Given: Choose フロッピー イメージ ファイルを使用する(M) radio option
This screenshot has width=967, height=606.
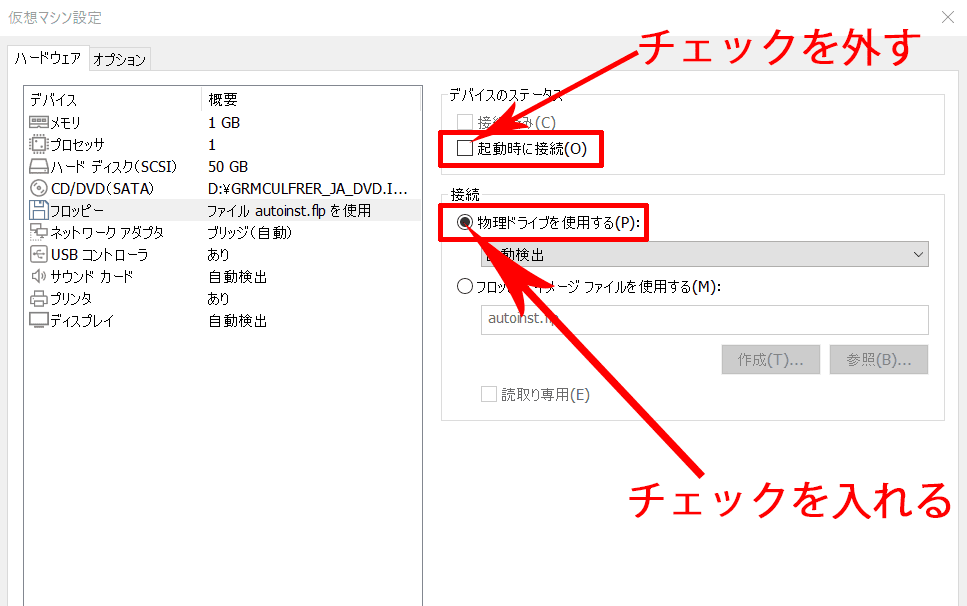Looking at the screenshot, I should pos(464,287).
